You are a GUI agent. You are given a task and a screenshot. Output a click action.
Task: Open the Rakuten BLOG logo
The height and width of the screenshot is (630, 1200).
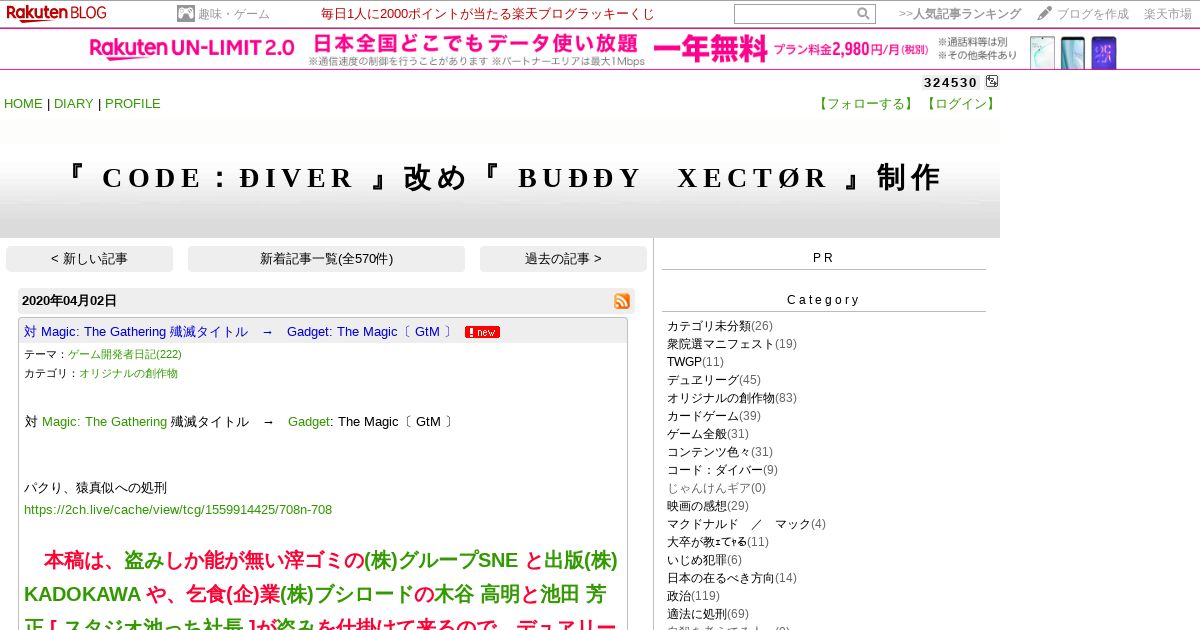(x=56, y=13)
